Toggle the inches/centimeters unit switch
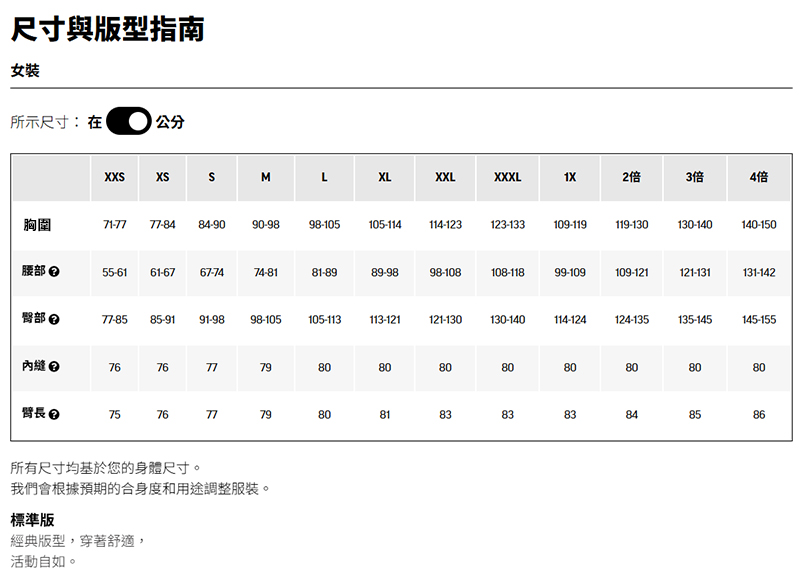The height and width of the screenshot is (574, 800). (x=128, y=122)
